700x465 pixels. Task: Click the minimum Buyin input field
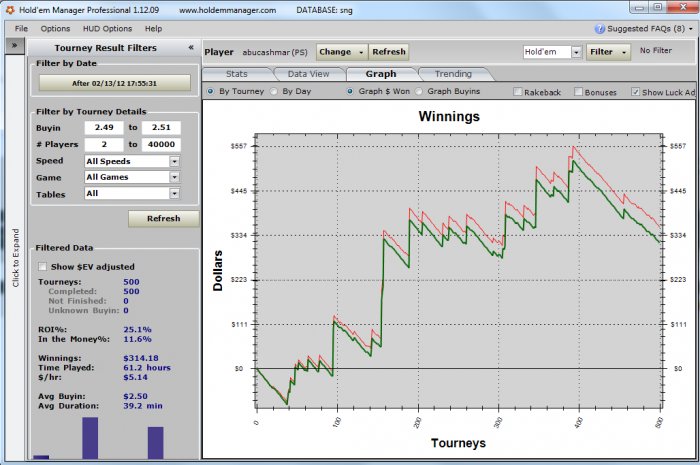pos(104,128)
